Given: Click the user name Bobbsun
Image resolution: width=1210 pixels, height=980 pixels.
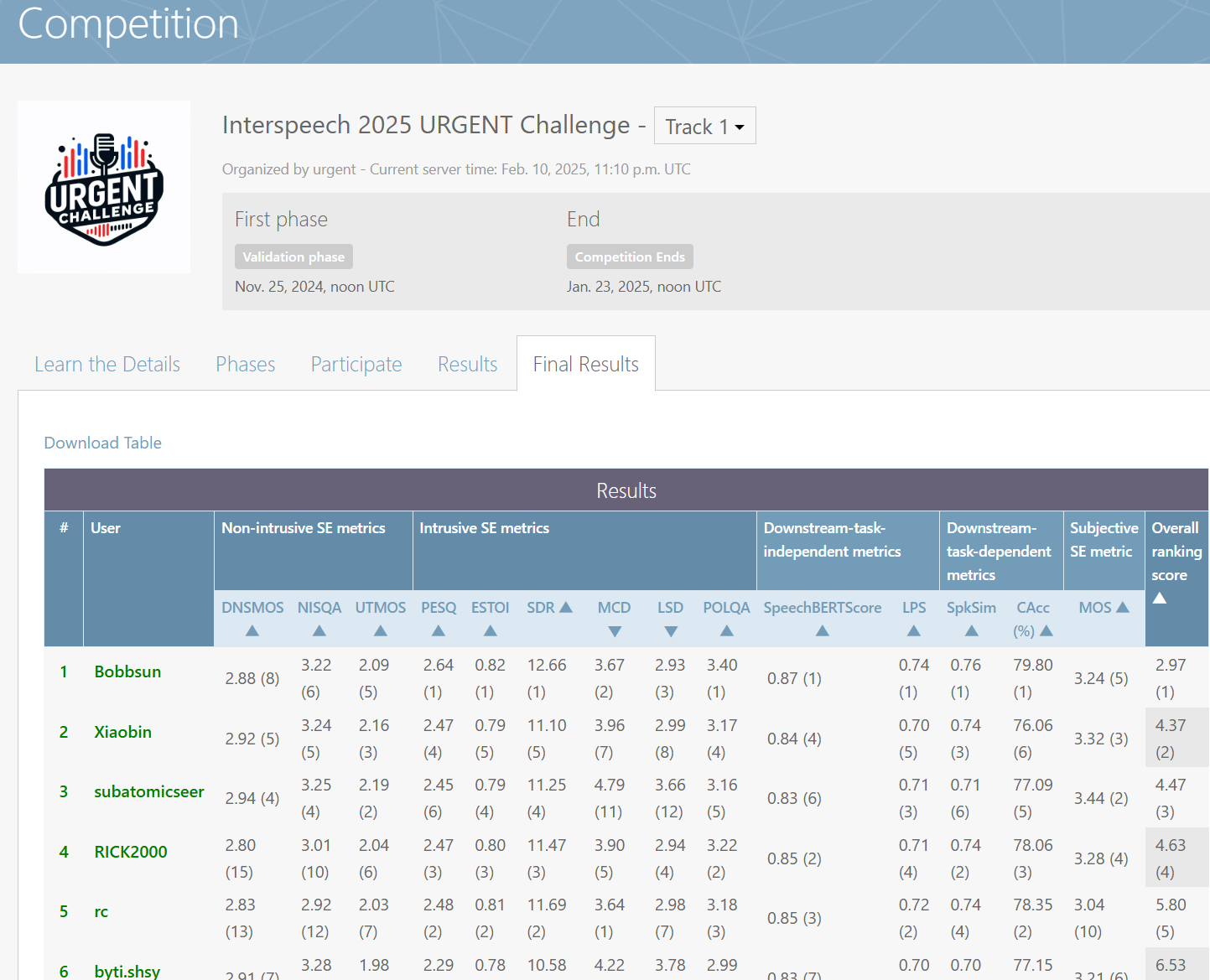Looking at the screenshot, I should coord(127,671).
